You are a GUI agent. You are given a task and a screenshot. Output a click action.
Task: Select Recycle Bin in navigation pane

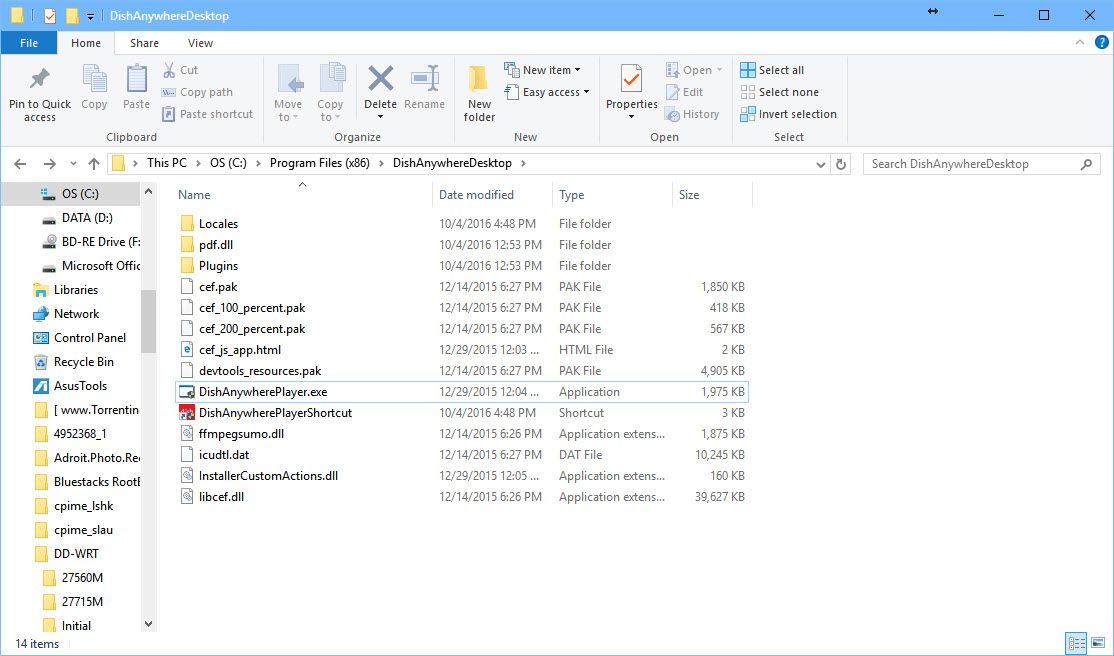pos(73,362)
